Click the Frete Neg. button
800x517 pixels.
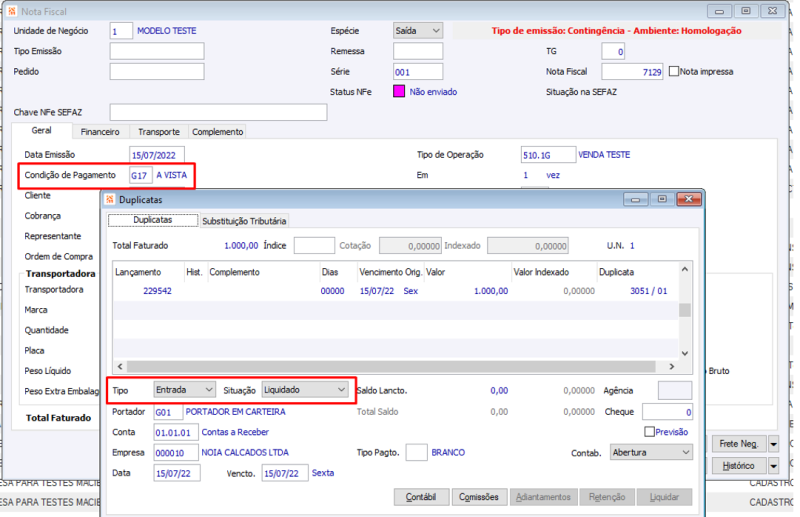(739, 444)
